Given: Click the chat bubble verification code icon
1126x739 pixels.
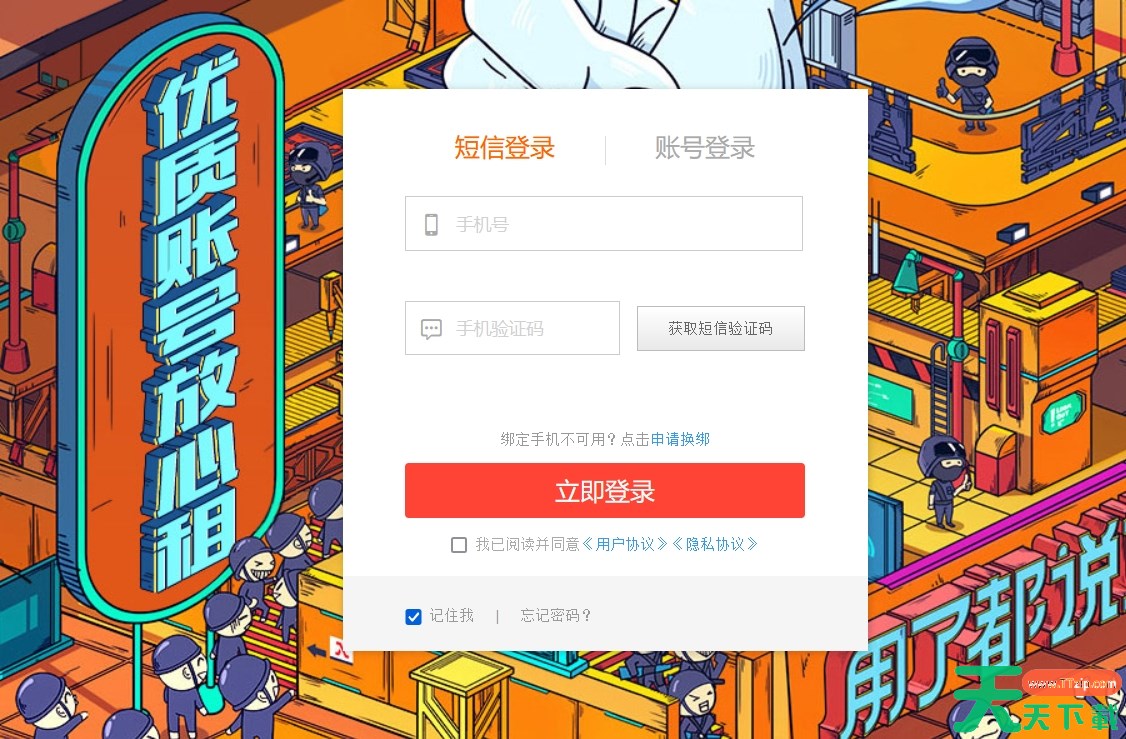Looking at the screenshot, I should tap(431, 329).
